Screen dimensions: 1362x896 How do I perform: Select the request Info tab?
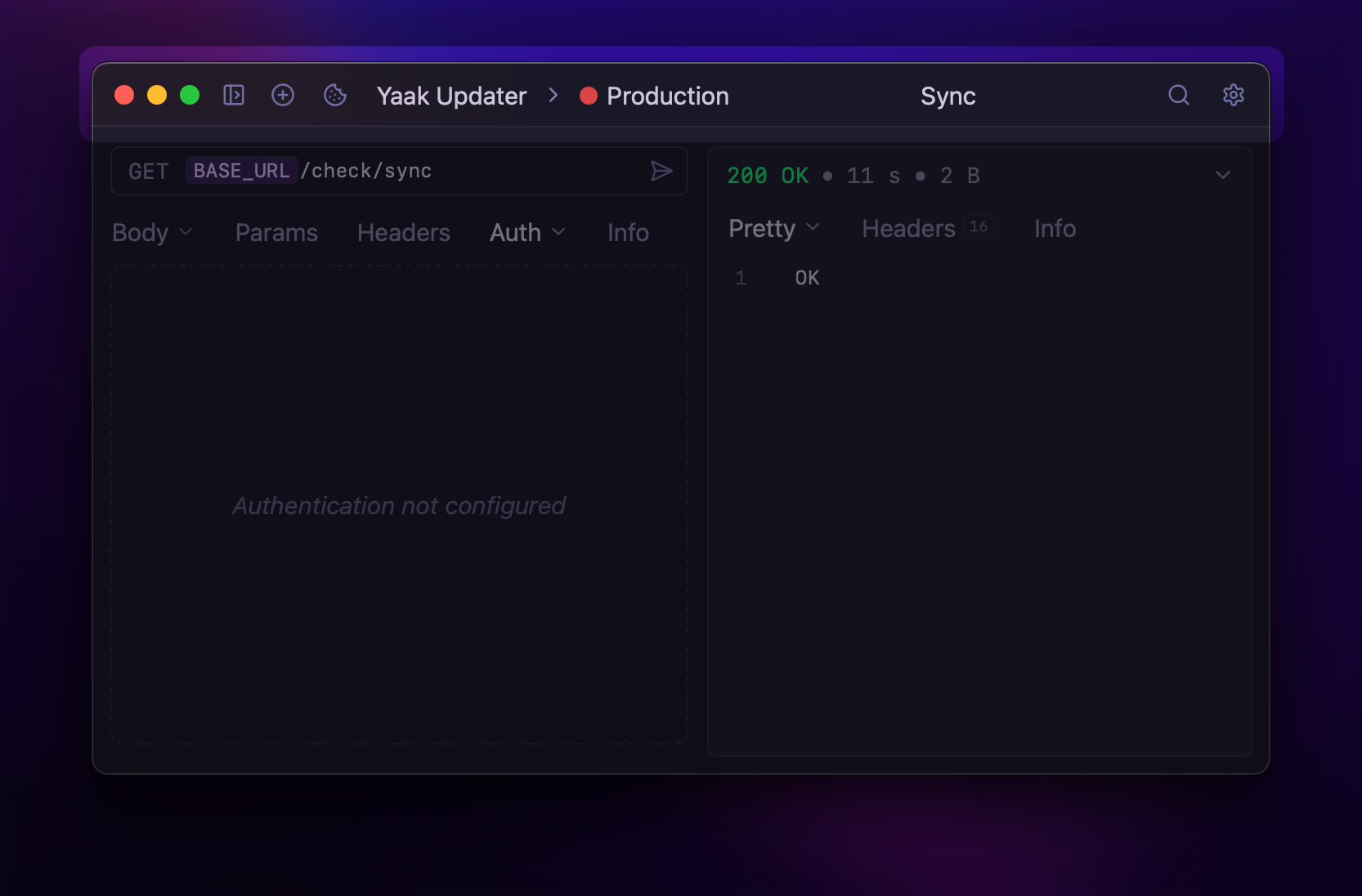click(x=628, y=233)
